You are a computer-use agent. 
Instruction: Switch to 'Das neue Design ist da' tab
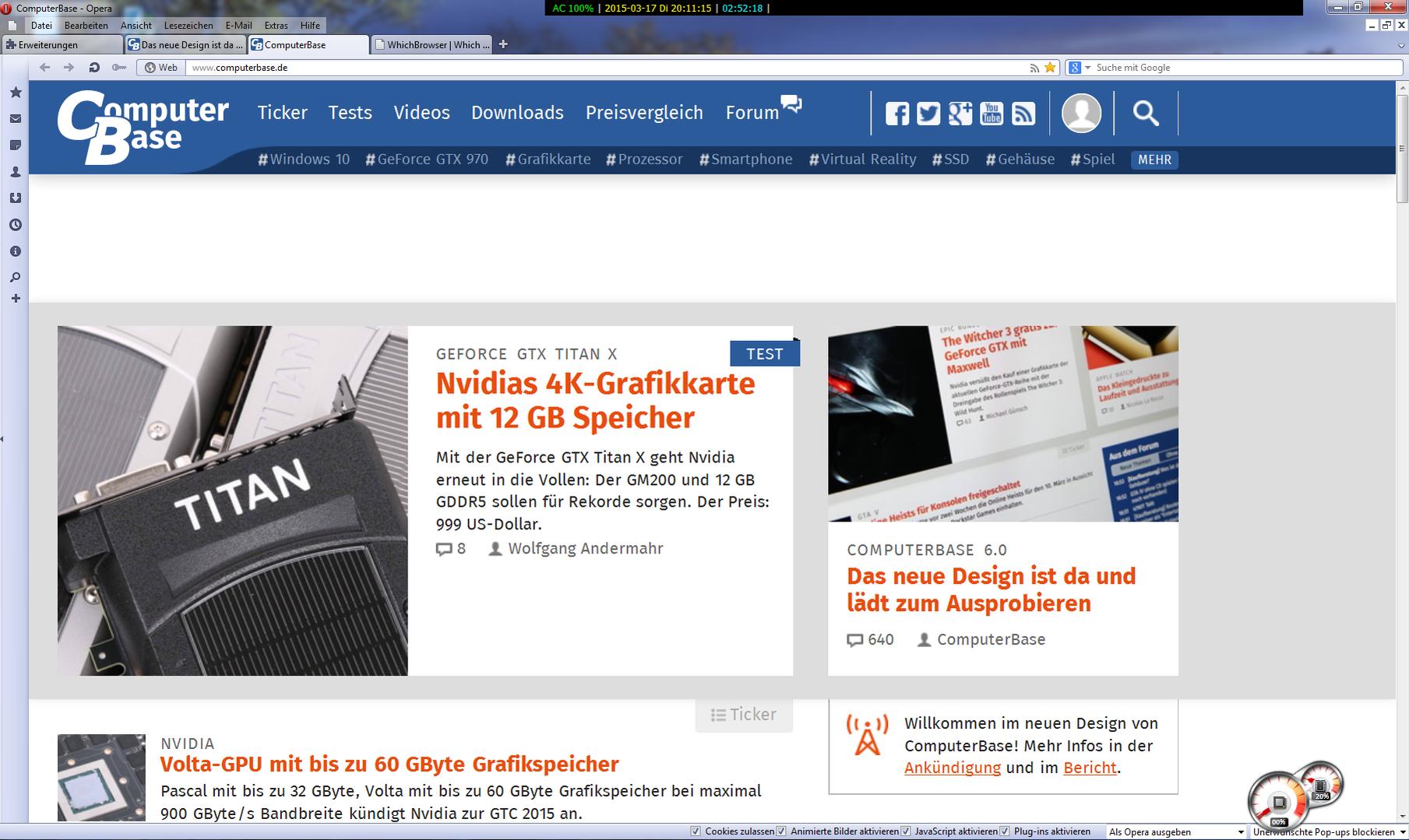(x=185, y=44)
